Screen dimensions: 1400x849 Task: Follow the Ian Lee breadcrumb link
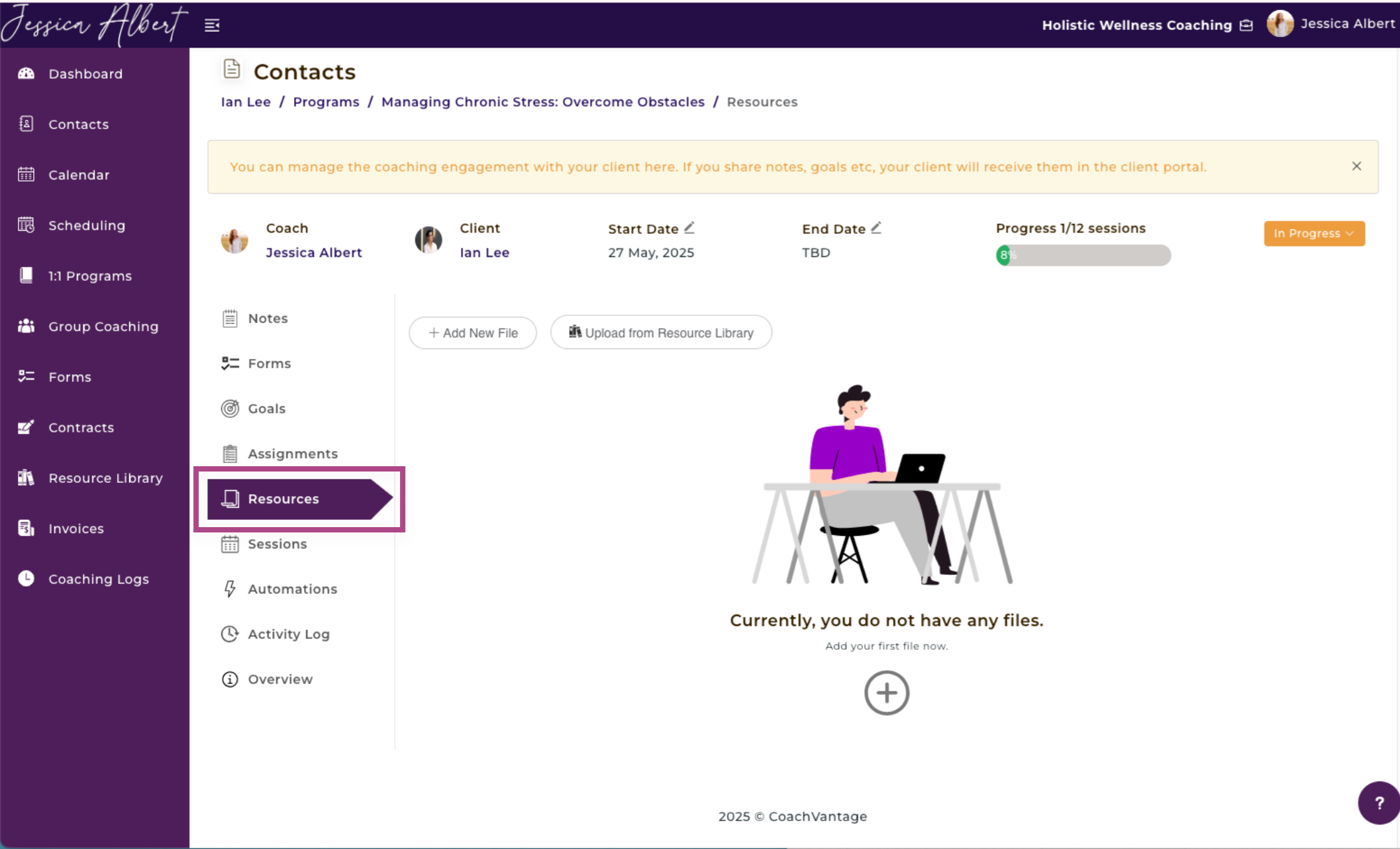pyautogui.click(x=246, y=102)
